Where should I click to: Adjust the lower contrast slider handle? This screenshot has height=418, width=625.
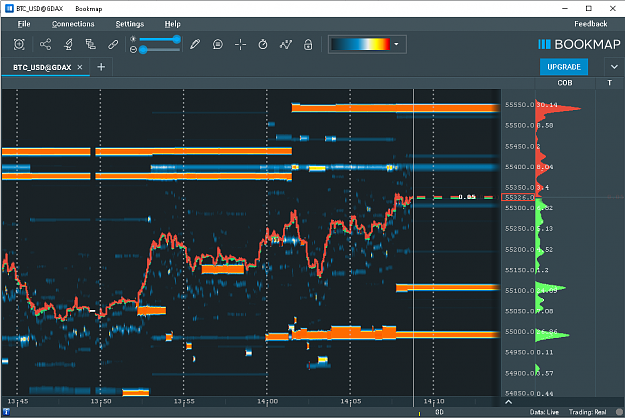pyautogui.click(x=143, y=49)
